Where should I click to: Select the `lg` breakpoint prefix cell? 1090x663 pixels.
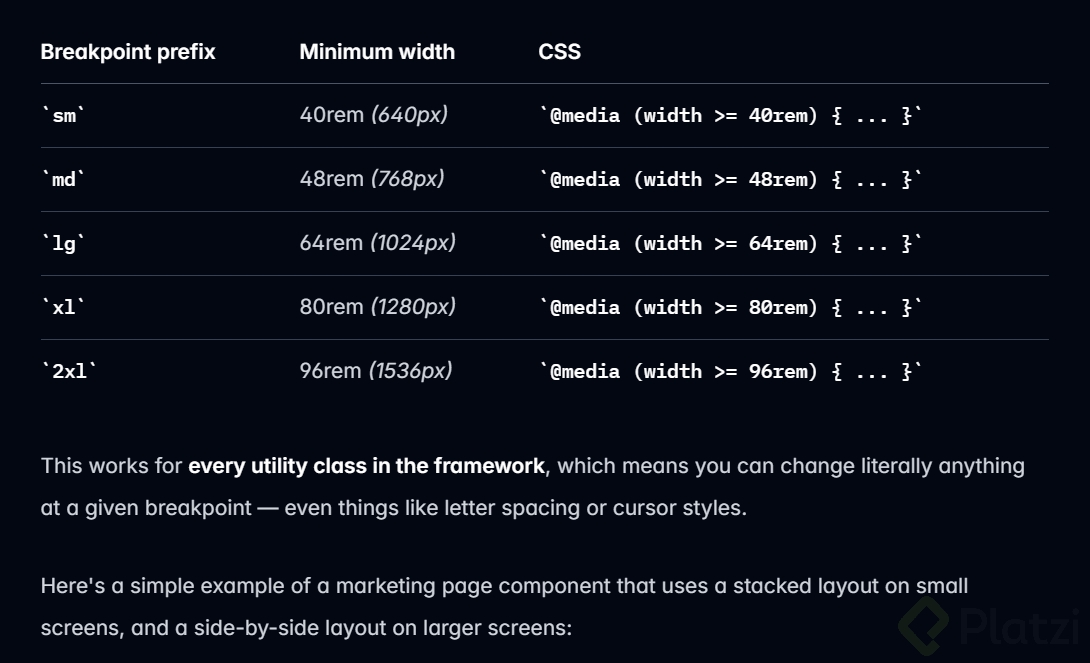pos(64,244)
